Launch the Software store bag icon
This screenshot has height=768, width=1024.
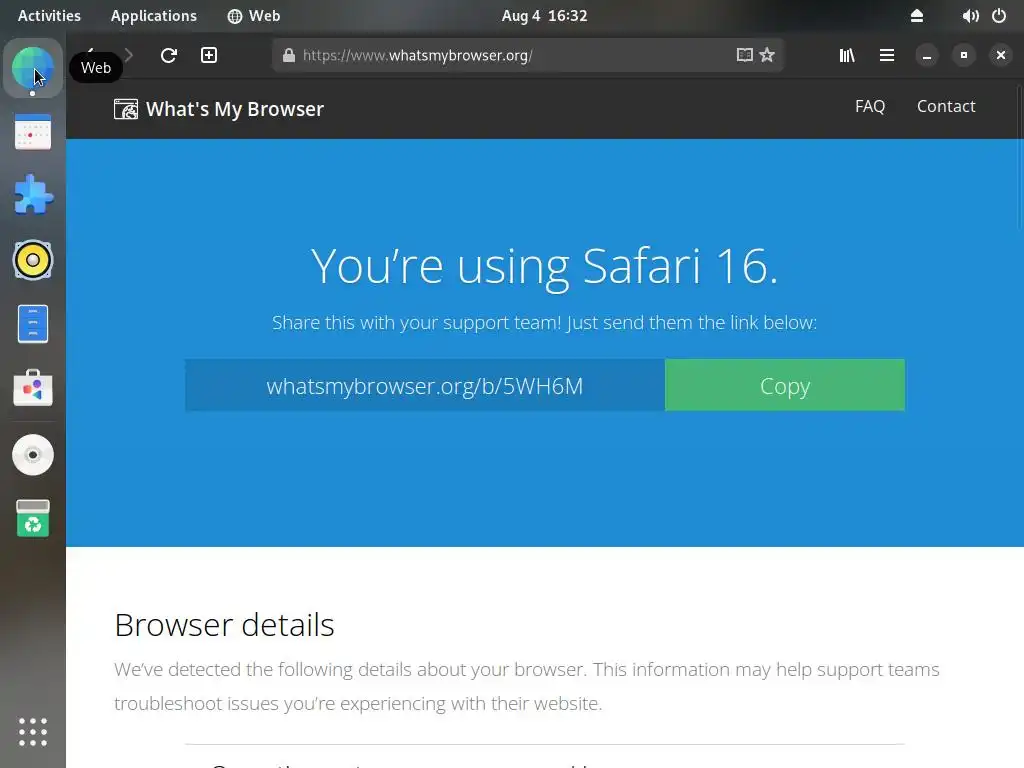33,389
